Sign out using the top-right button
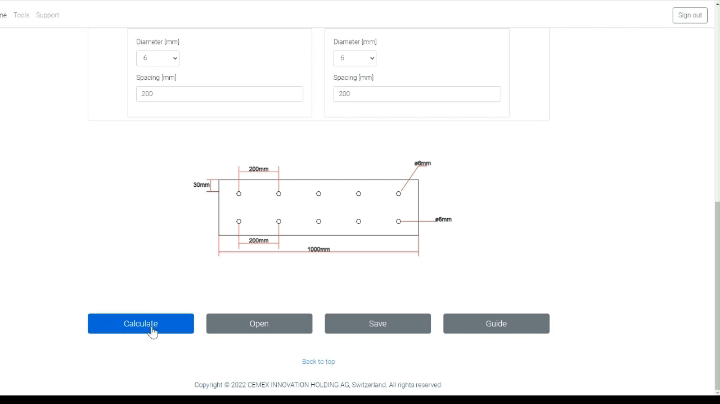Viewport: 720px width, 404px height. point(689,15)
